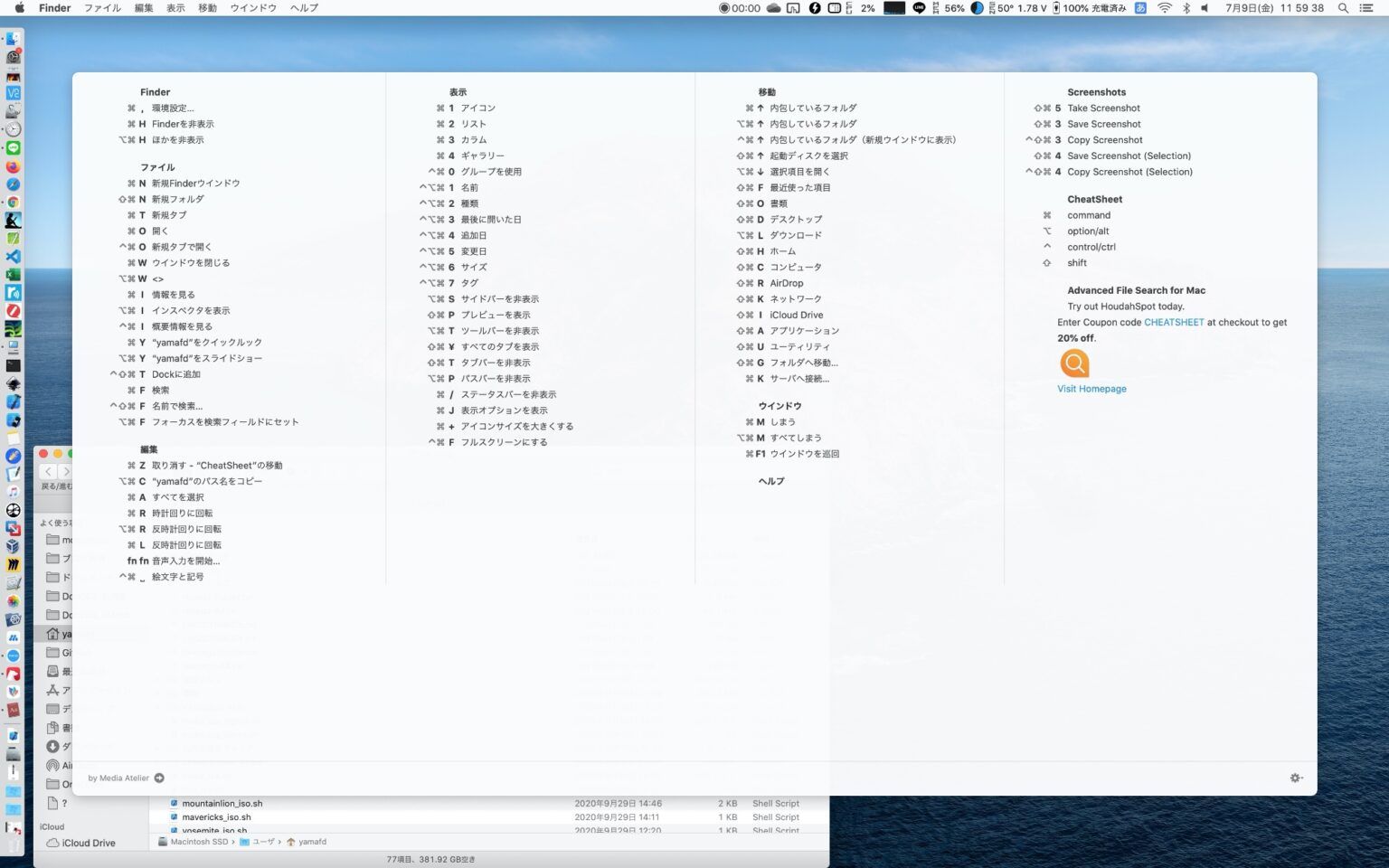The width and height of the screenshot is (1389, 868).
Task: Click the Finder back navigation chevron
Action: click(x=48, y=471)
